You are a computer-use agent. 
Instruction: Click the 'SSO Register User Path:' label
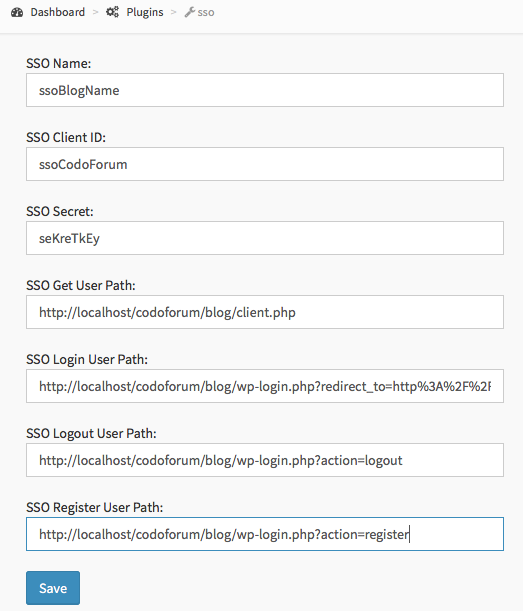pyautogui.click(x=94, y=508)
